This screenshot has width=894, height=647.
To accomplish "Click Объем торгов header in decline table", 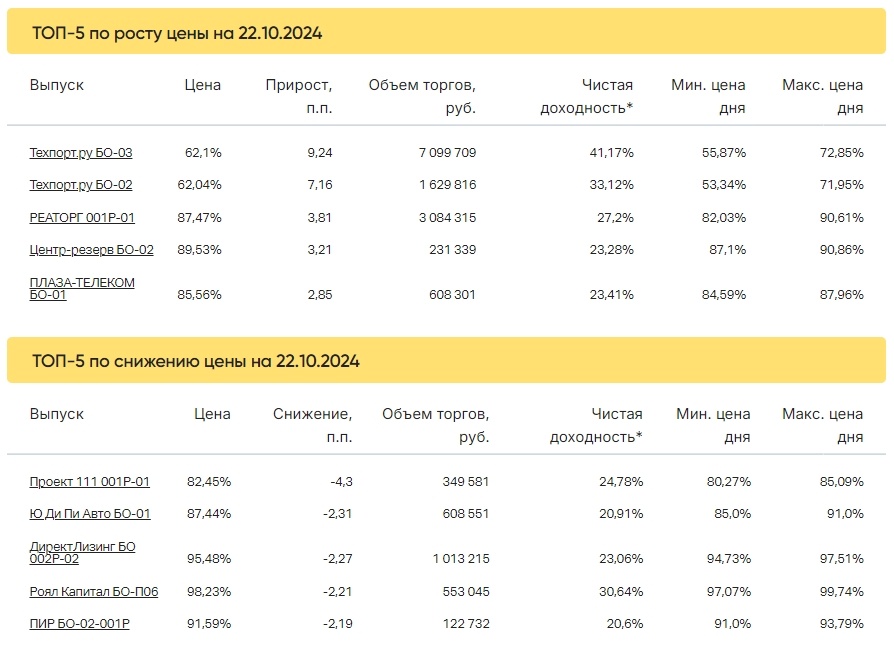I will [x=436, y=425].
